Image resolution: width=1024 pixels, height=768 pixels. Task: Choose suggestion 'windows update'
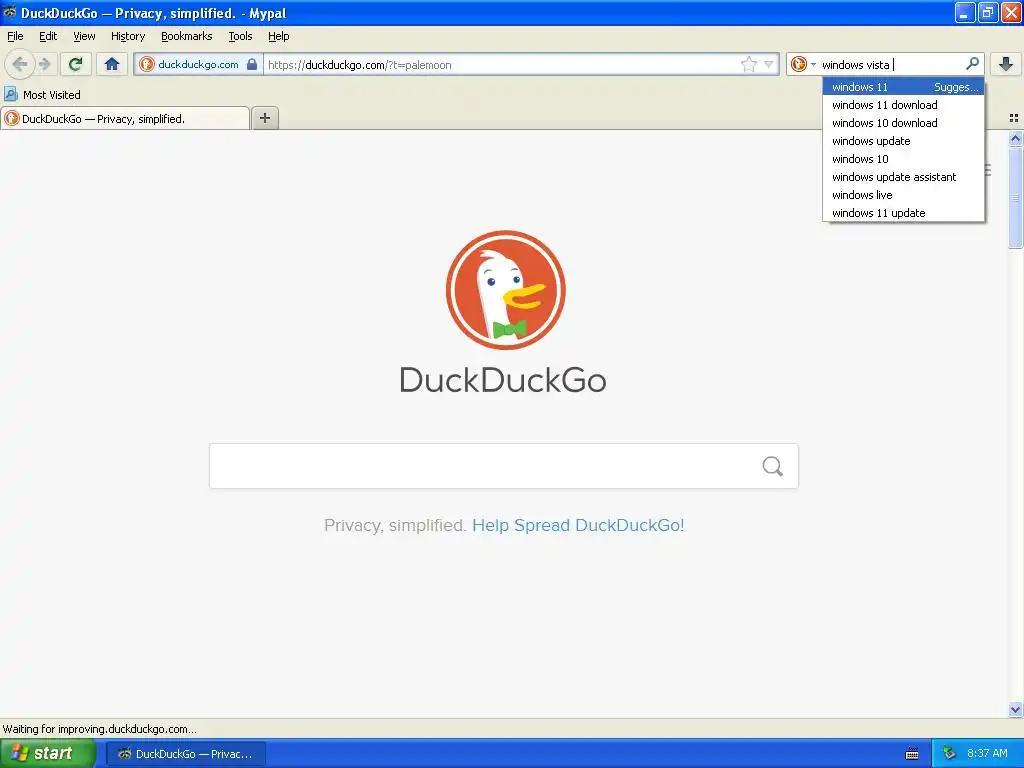coord(903,141)
